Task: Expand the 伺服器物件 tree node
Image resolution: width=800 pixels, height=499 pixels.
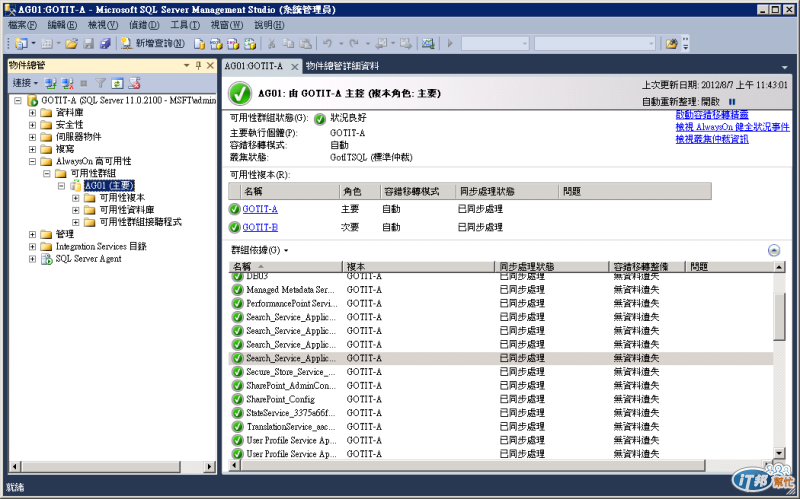Action: (x=32, y=137)
